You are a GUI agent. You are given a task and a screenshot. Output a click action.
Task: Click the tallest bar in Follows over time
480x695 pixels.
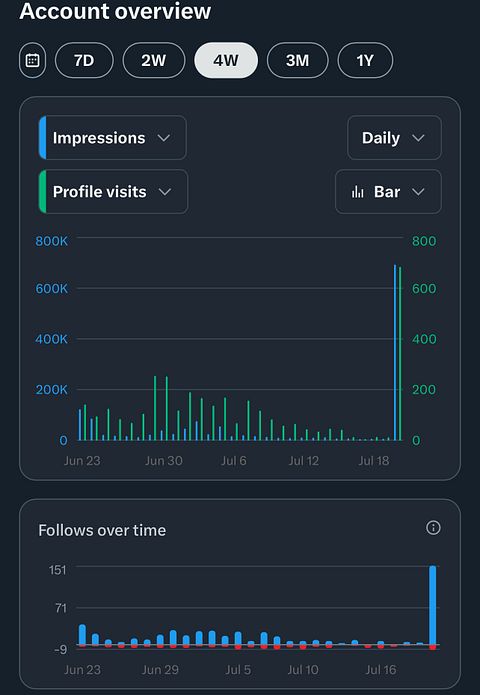(x=433, y=607)
